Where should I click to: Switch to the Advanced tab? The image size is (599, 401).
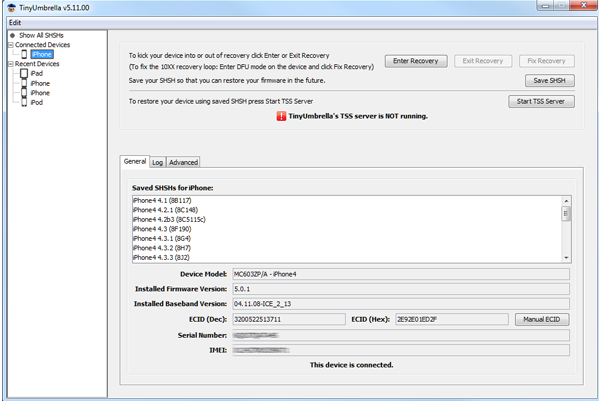point(183,162)
